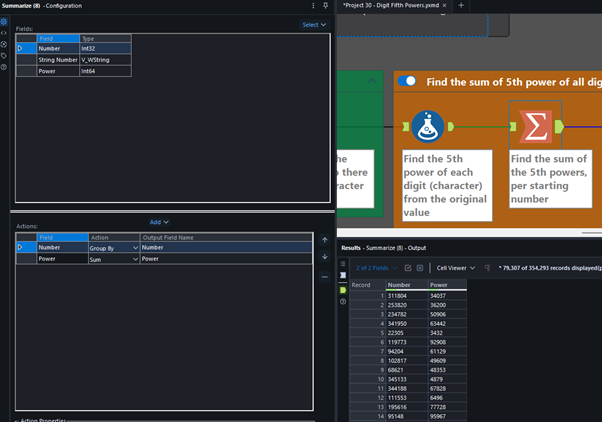This screenshot has width=602, height=422.
Task: Open a new workflow tab with plus
Action: 461,6
